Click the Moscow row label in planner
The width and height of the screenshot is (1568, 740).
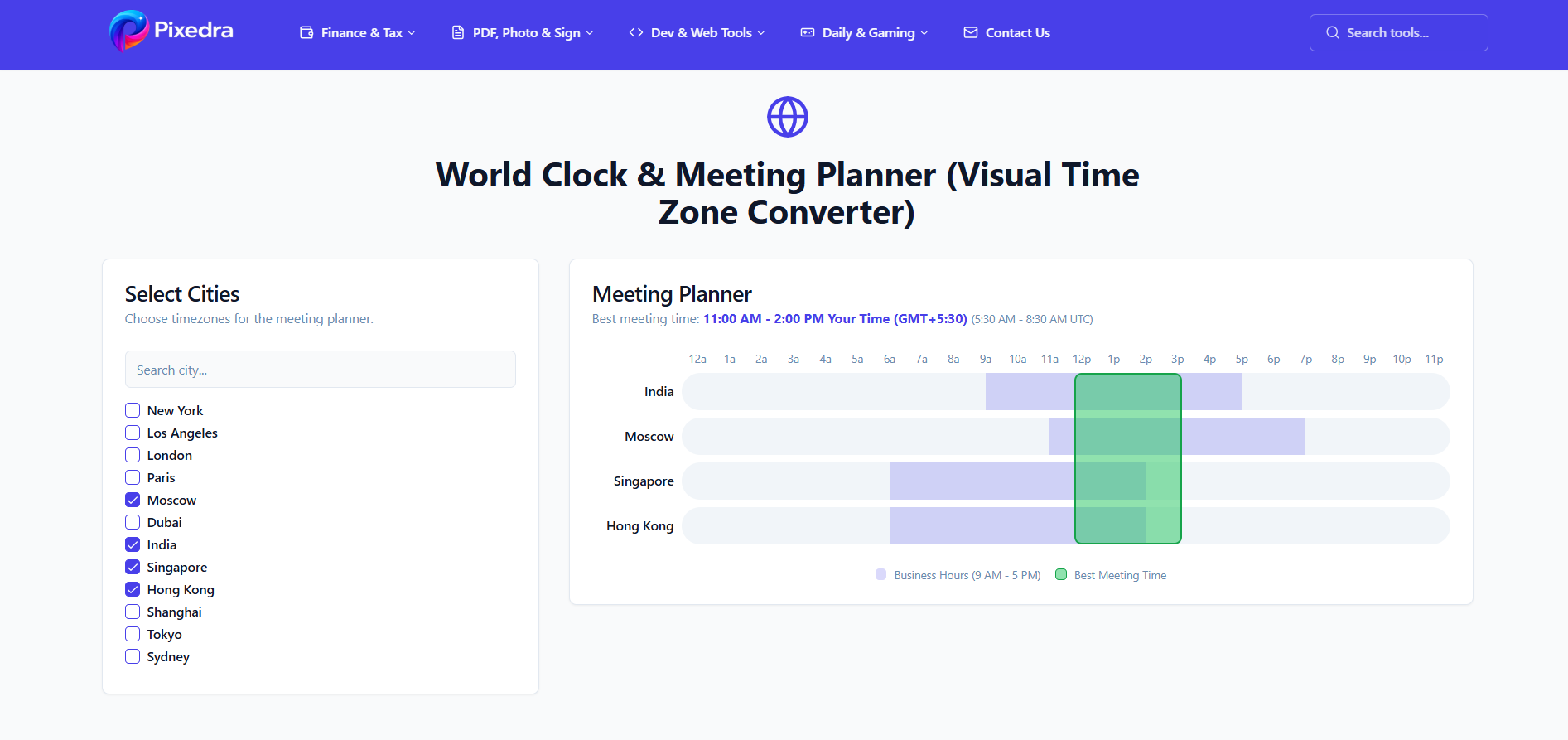(x=649, y=437)
